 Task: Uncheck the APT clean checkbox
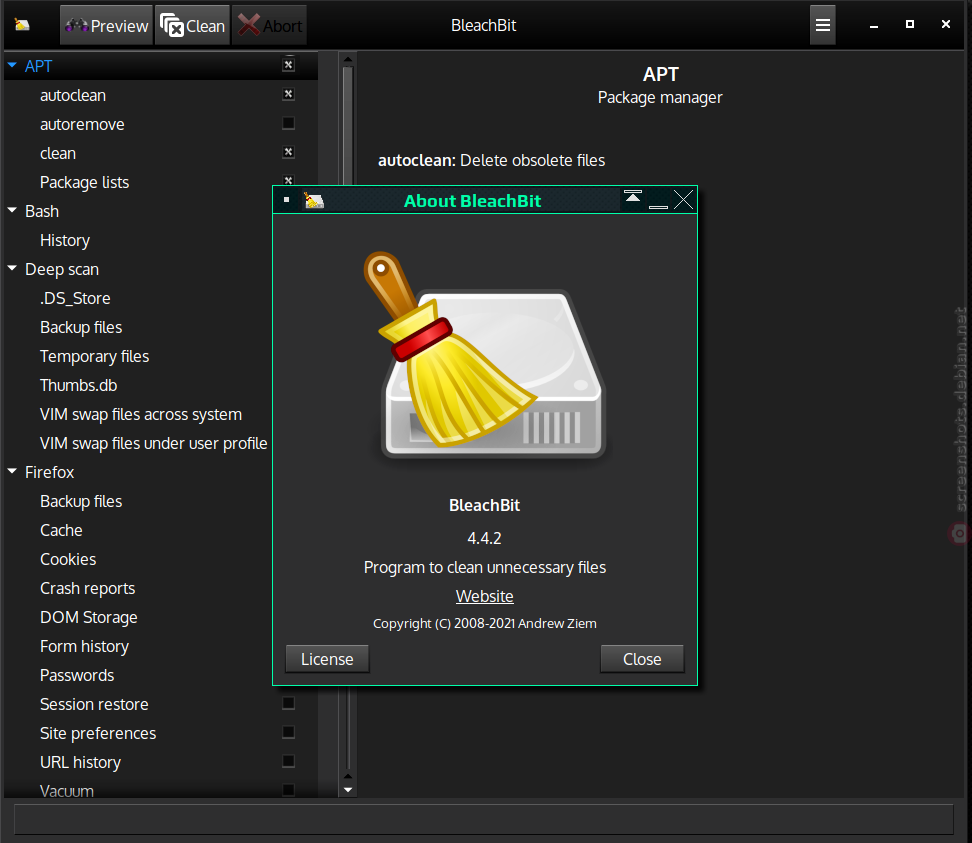[x=288, y=152]
